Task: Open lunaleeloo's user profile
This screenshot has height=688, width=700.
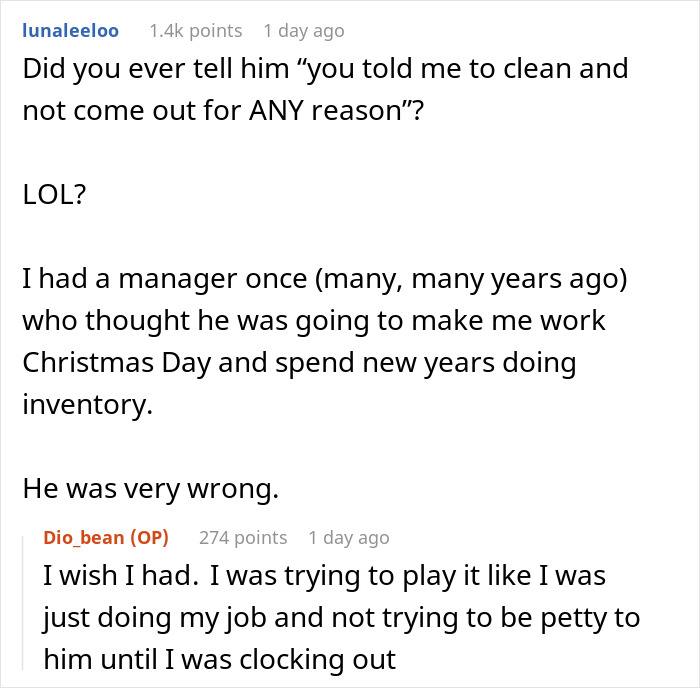Action: pos(70,30)
